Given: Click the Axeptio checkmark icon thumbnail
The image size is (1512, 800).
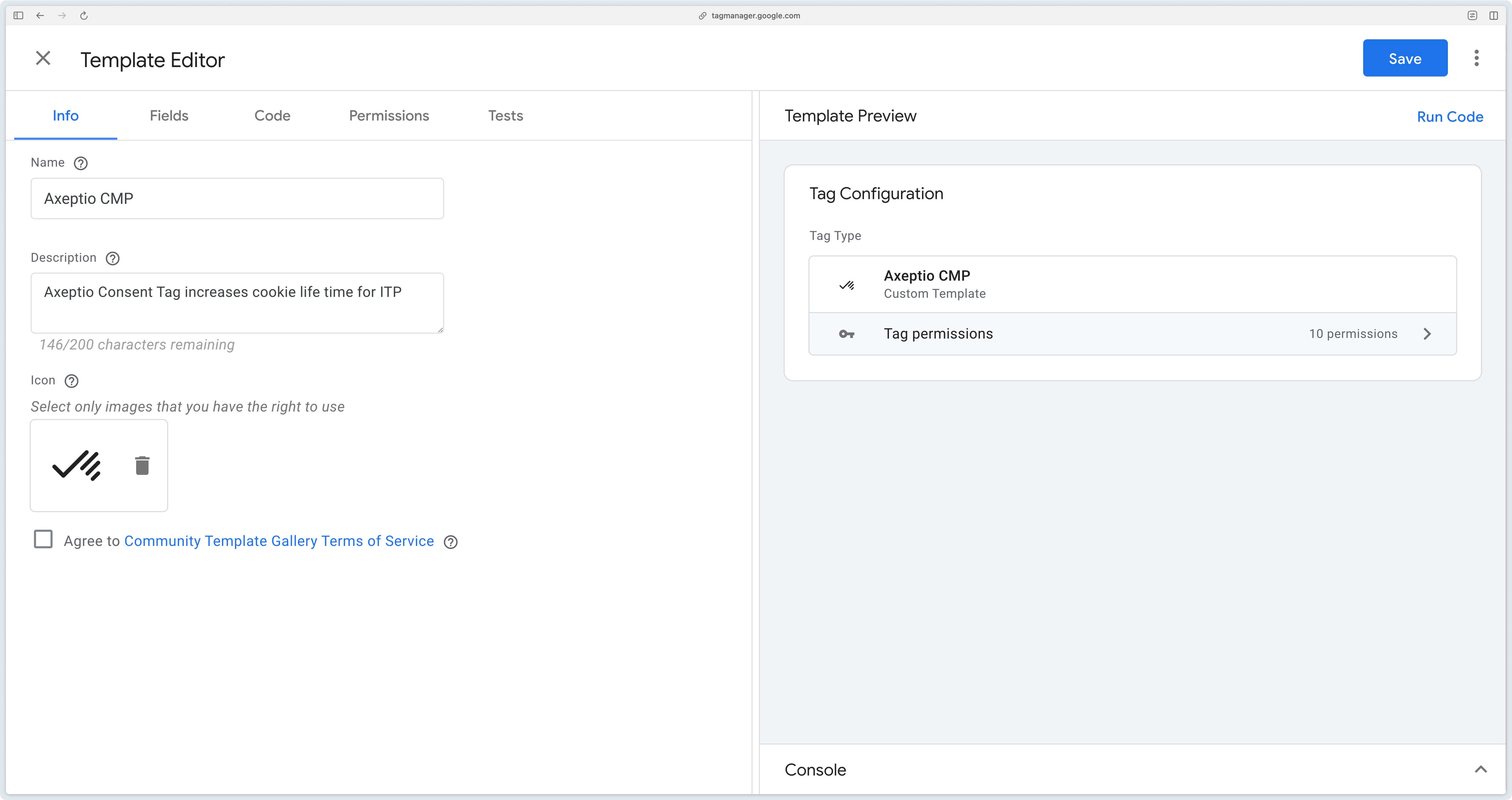Looking at the screenshot, I should tap(76, 465).
